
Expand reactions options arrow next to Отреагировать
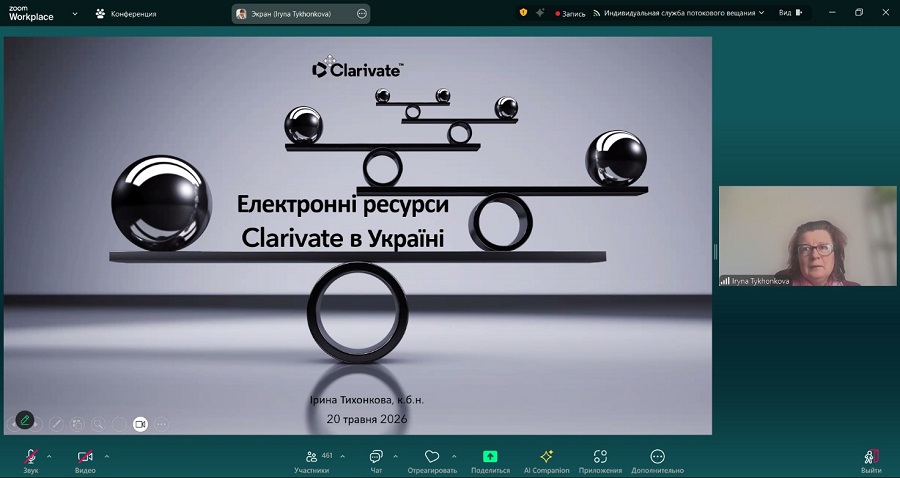point(454,457)
